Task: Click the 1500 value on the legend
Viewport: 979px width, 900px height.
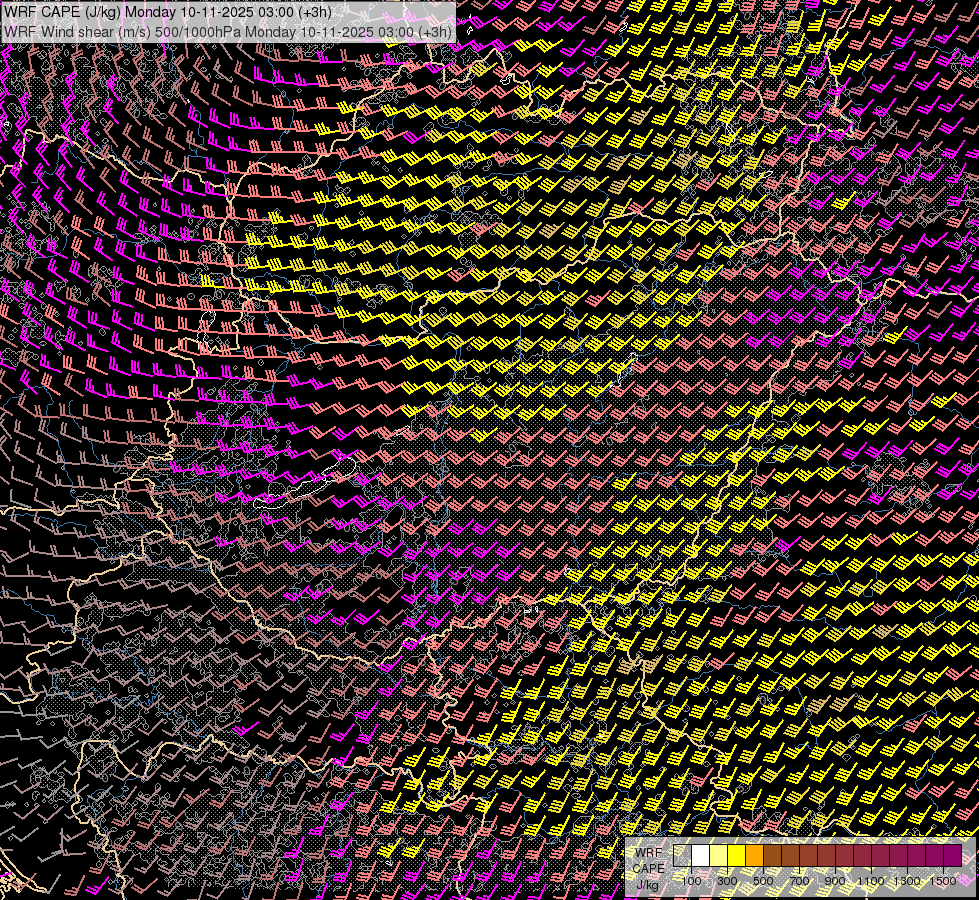Action: pyautogui.click(x=943, y=881)
